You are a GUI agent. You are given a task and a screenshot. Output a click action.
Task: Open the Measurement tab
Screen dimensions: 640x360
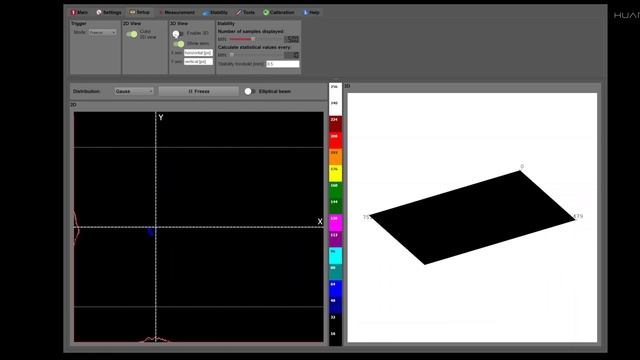tap(177, 13)
